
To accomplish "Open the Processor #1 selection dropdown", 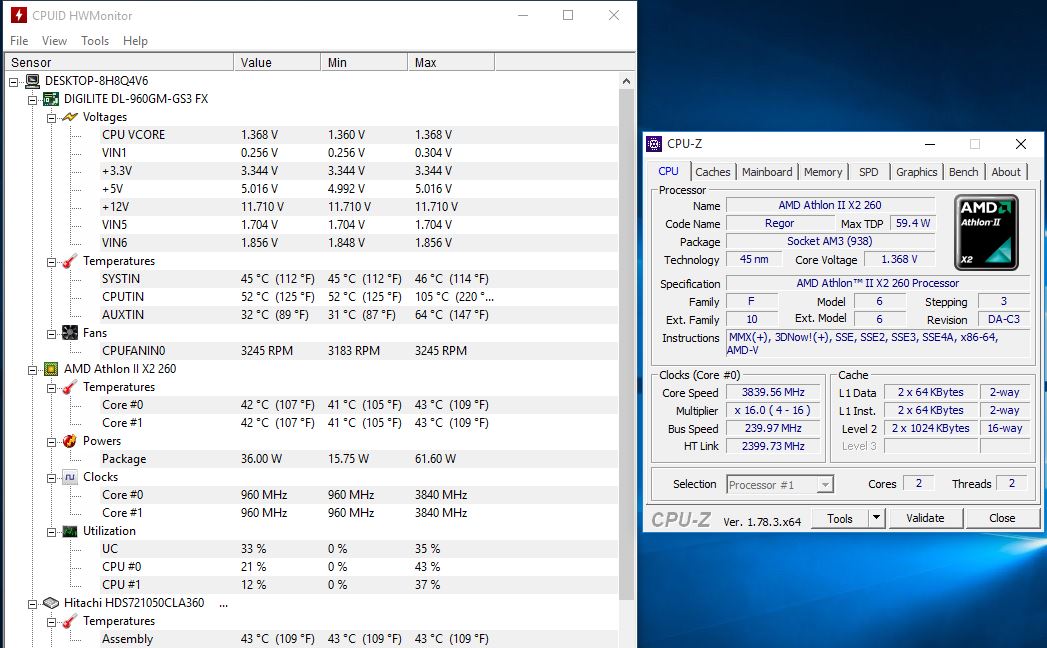I will [826, 484].
